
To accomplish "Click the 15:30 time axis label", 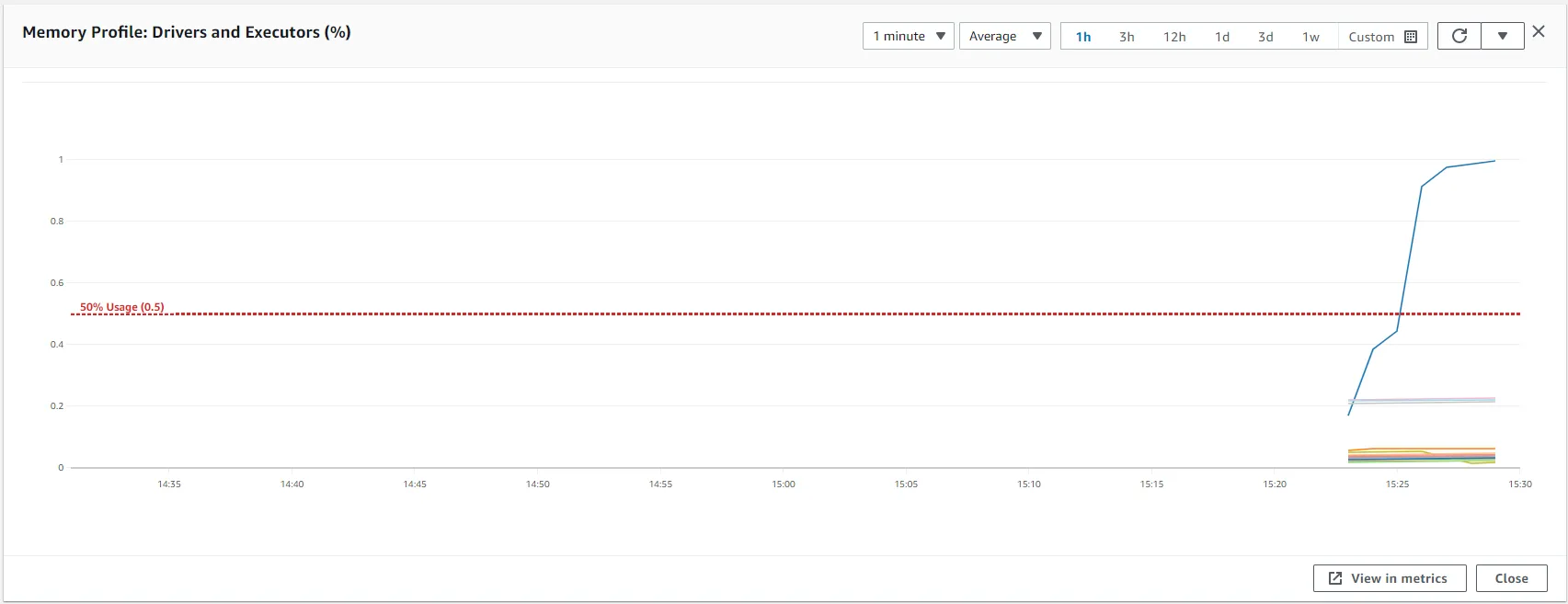I will (1520, 484).
